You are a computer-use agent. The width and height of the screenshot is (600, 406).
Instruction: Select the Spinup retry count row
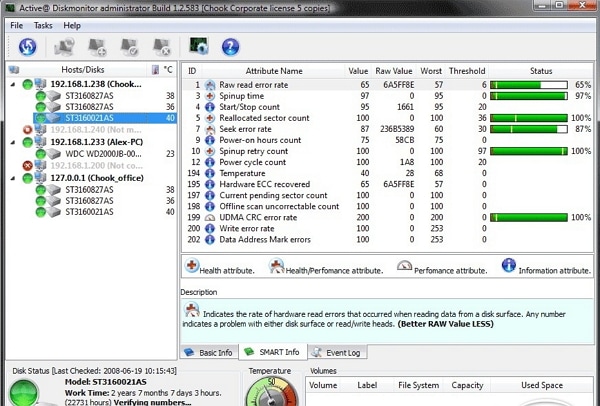[387, 151]
